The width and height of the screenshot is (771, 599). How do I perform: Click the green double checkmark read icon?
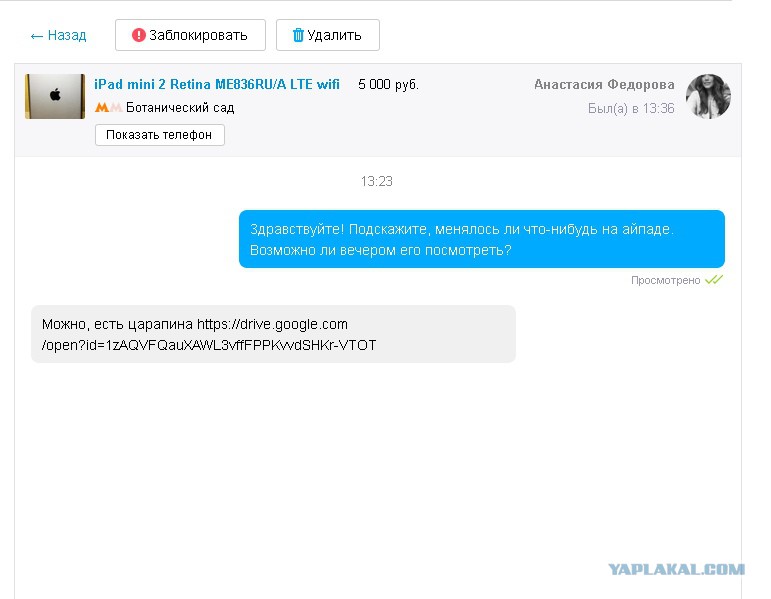[714, 280]
